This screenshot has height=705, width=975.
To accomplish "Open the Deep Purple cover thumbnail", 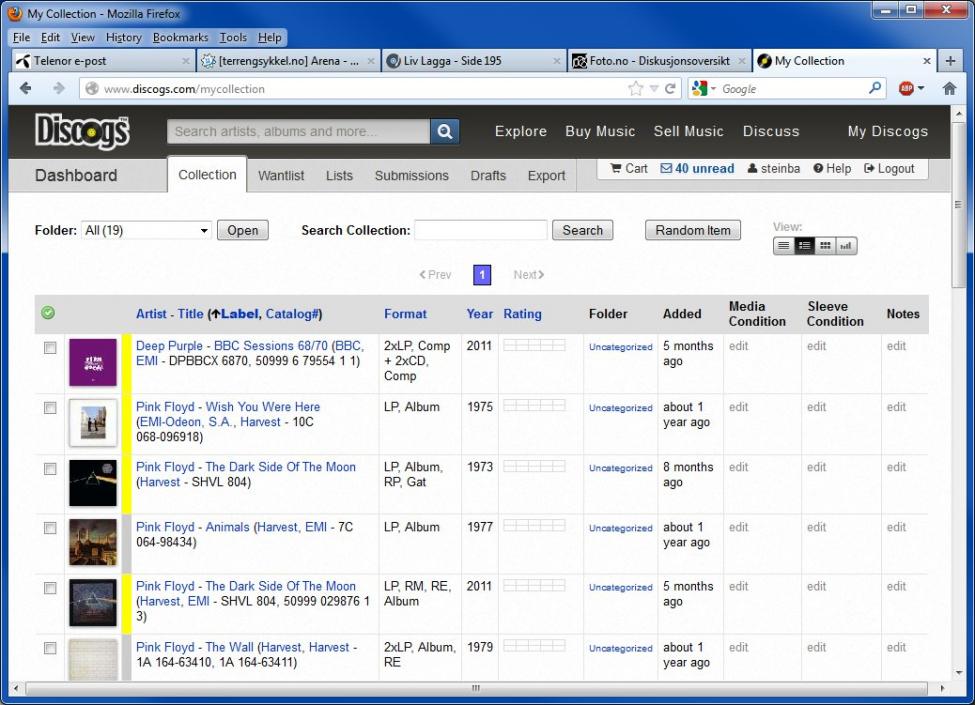I will tap(93, 362).
